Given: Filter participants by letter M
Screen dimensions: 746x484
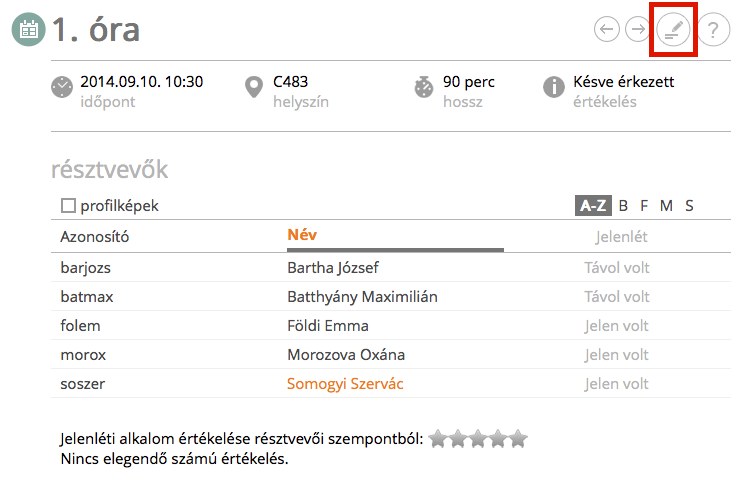Looking at the screenshot, I should coord(666,206).
